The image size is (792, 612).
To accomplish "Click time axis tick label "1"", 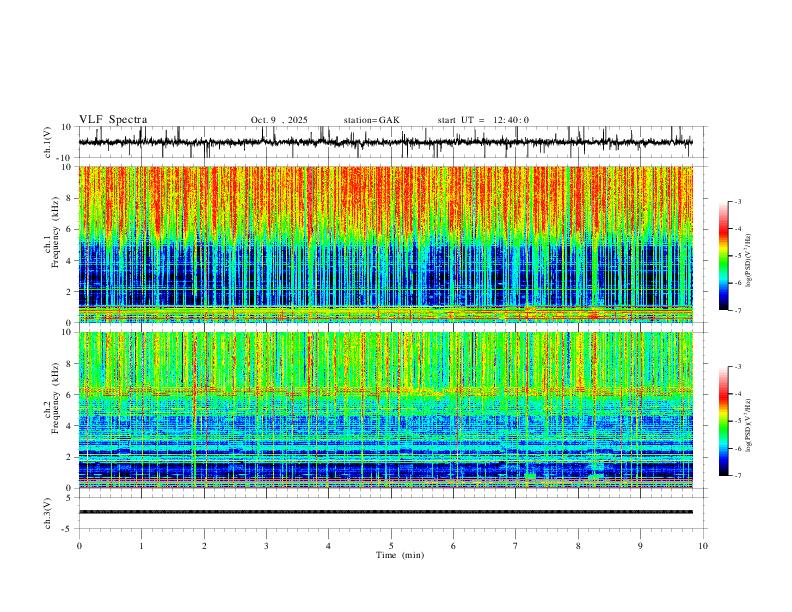I will click(x=141, y=546).
